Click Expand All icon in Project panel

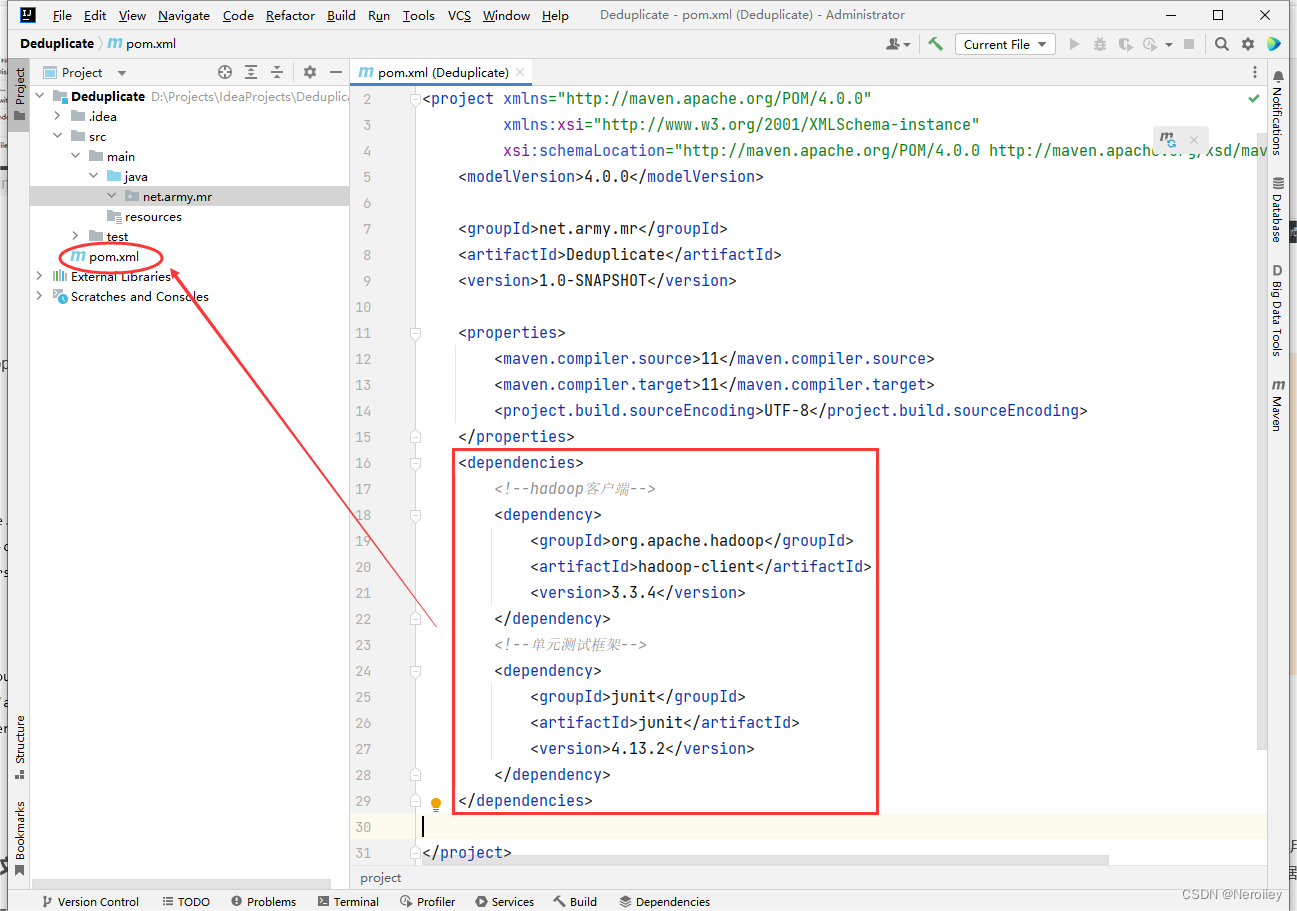(251, 72)
